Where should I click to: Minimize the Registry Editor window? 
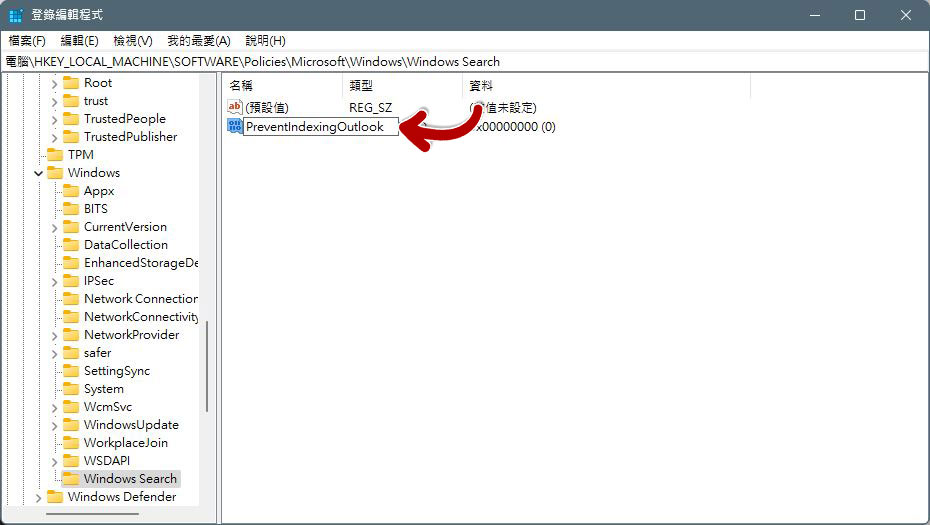[x=815, y=15]
